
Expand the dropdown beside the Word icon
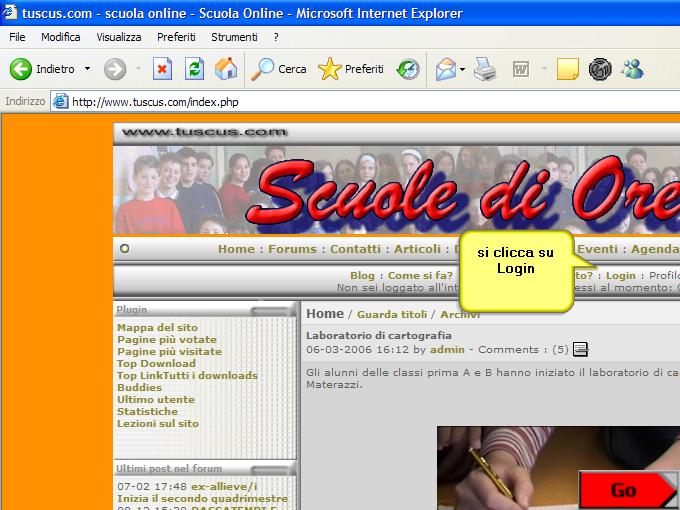[x=544, y=69]
